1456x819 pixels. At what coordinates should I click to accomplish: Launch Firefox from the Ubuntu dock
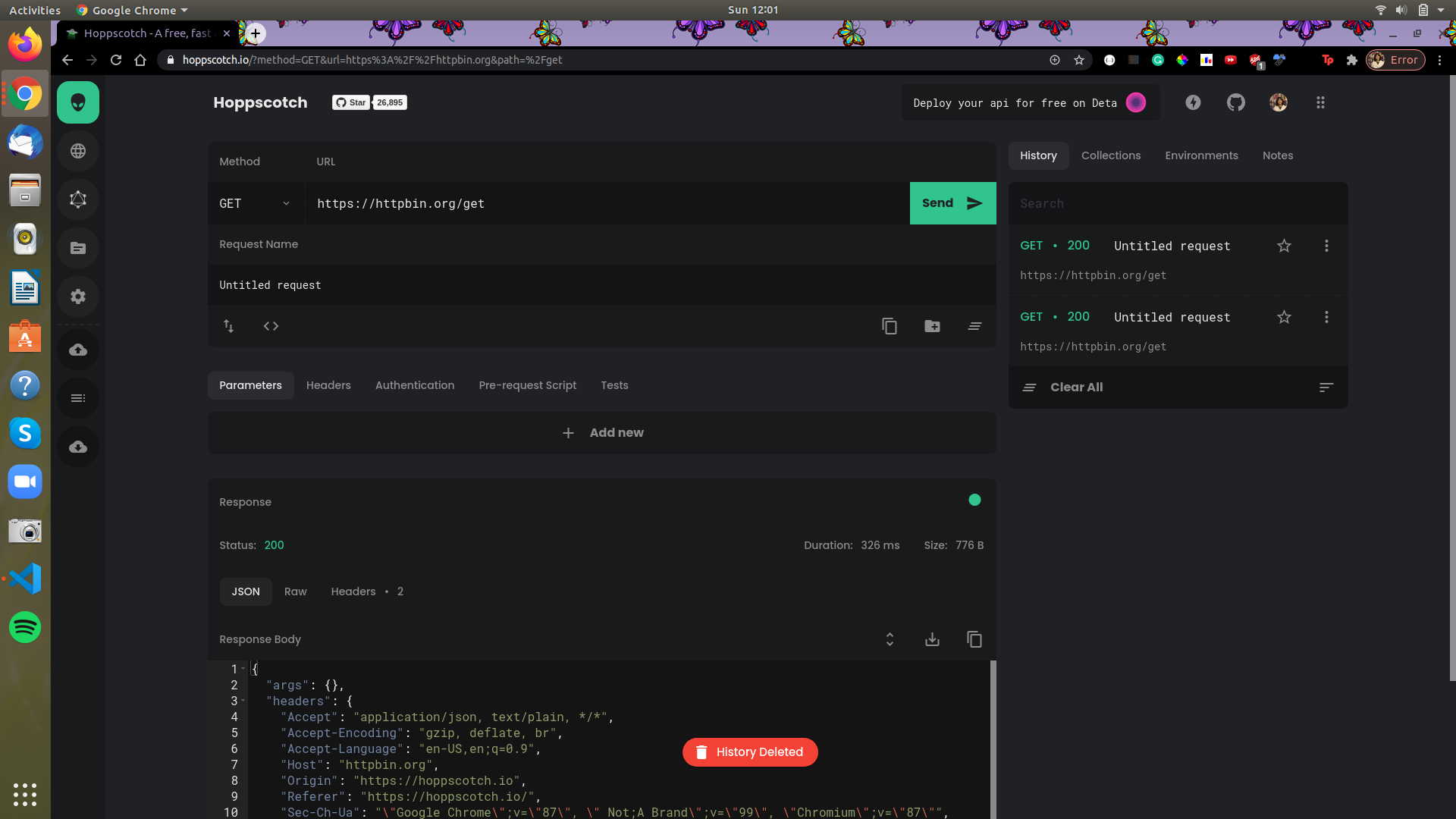24,45
